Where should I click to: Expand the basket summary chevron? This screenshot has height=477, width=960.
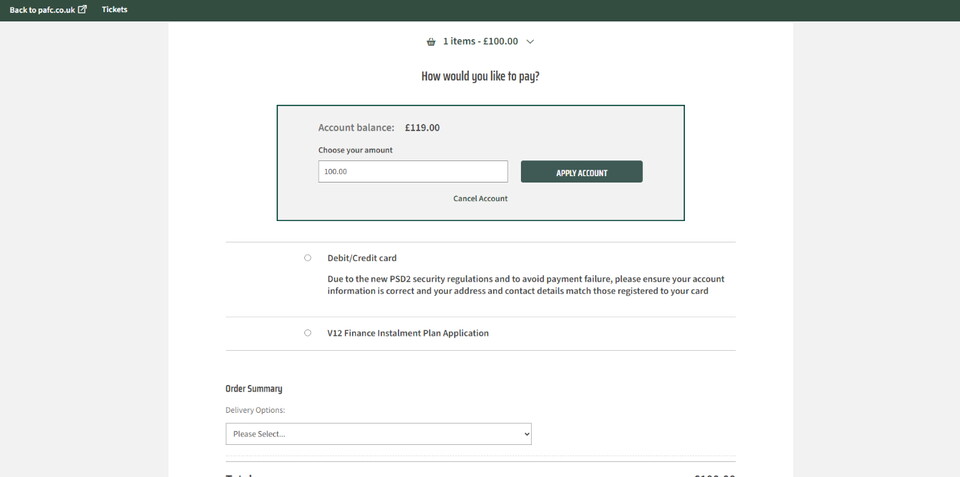[530, 42]
